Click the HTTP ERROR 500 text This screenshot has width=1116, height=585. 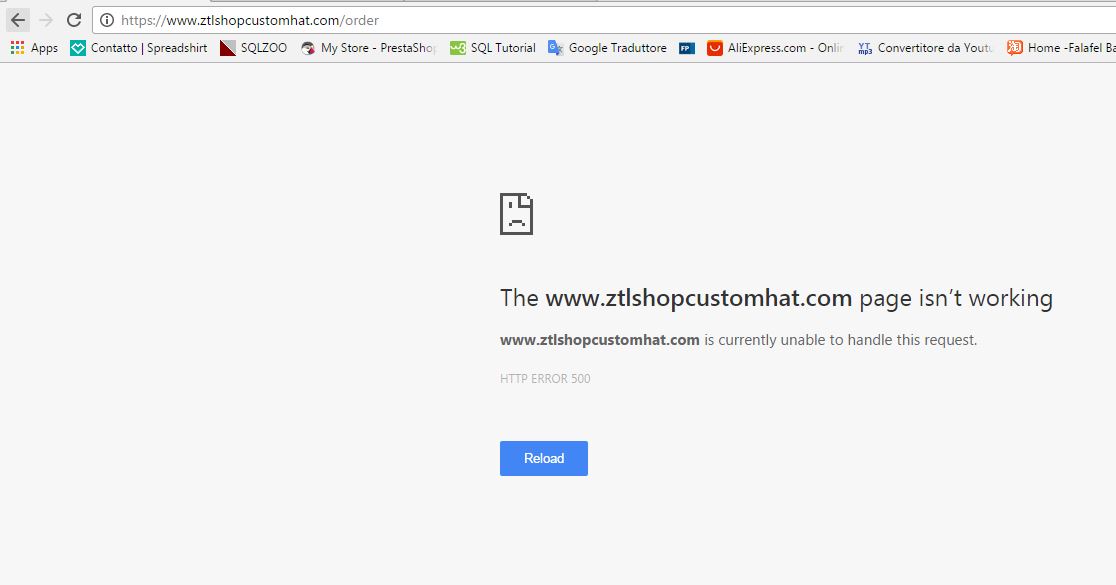(x=545, y=379)
